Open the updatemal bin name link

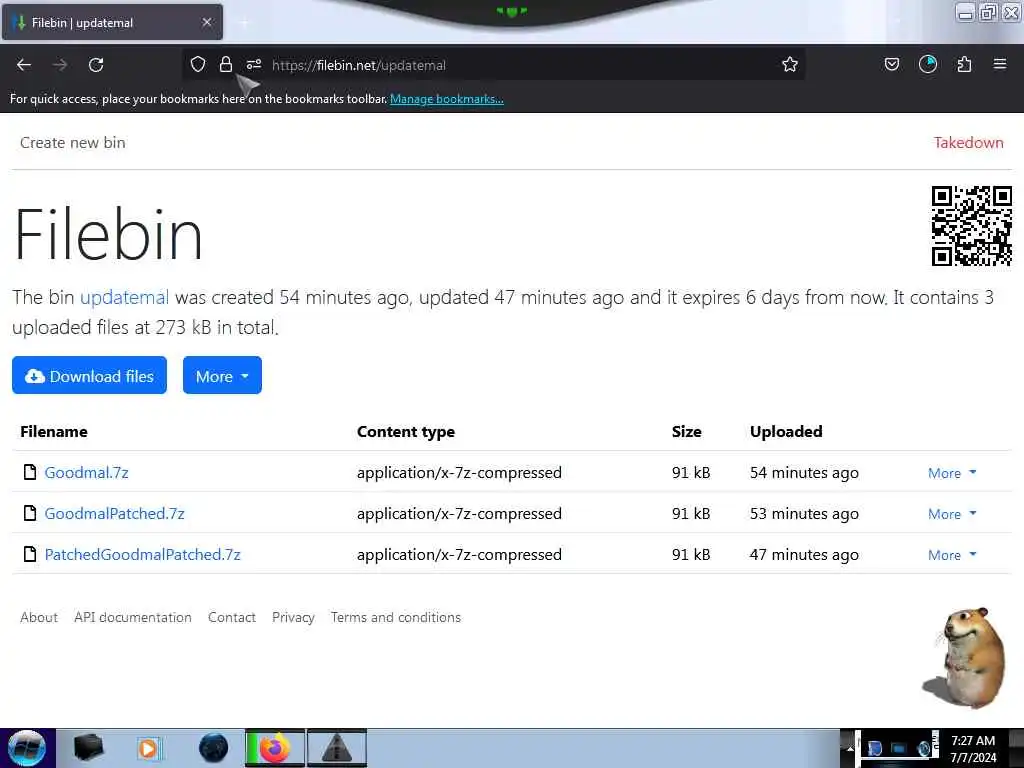(x=124, y=297)
